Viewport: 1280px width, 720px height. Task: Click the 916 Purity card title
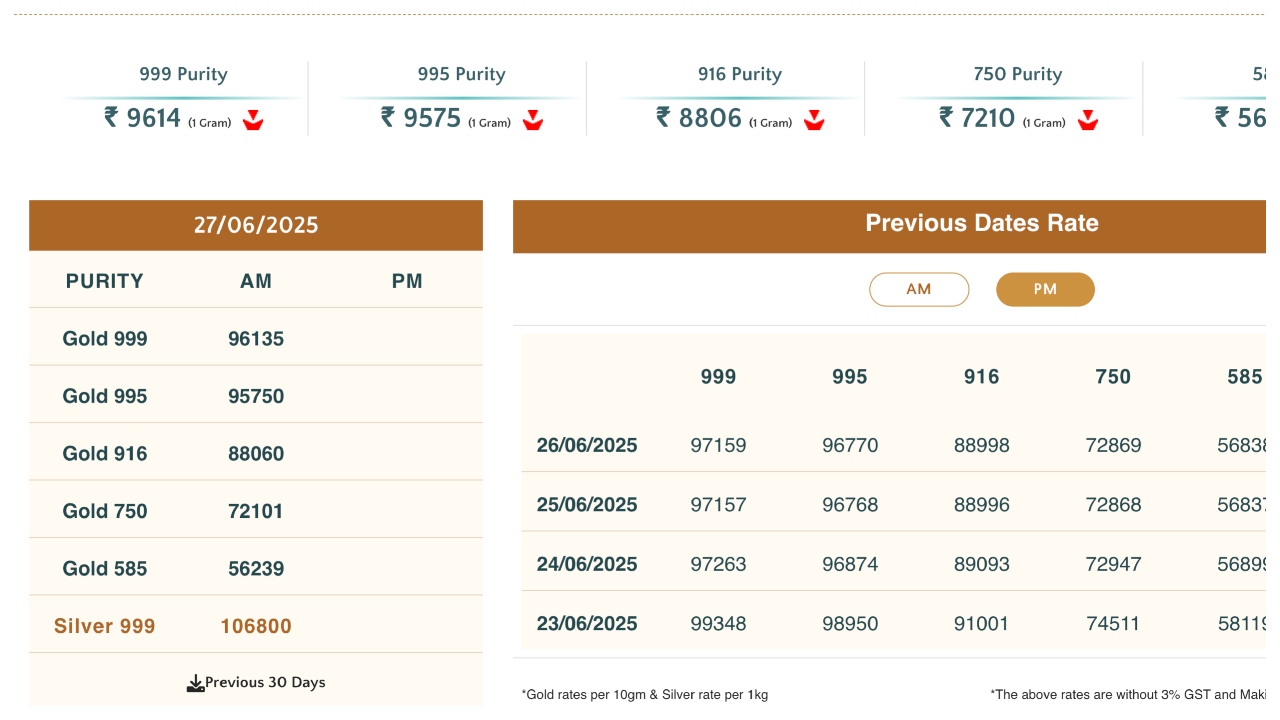click(740, 74)
